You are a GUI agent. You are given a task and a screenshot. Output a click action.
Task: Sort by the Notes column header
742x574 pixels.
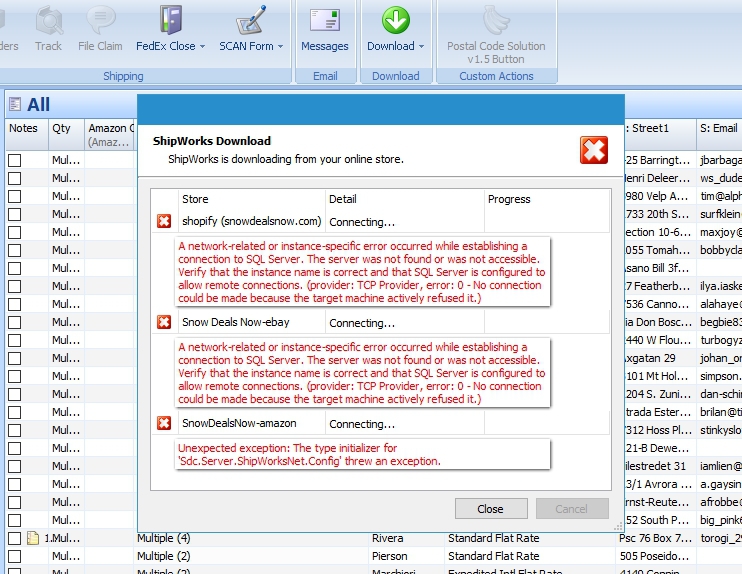27,135
